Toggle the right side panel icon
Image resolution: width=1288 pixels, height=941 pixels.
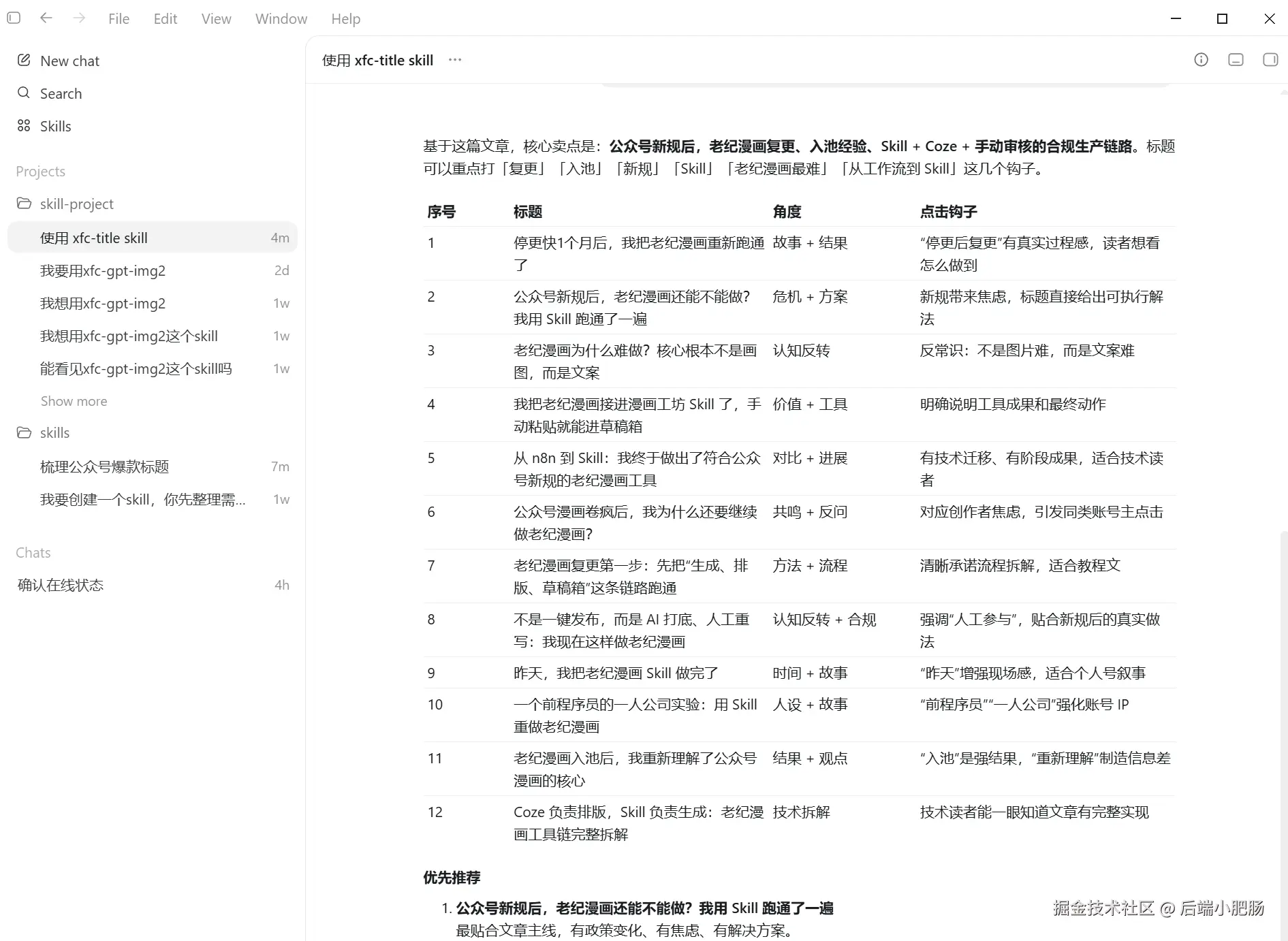[x=1270, y=60]
